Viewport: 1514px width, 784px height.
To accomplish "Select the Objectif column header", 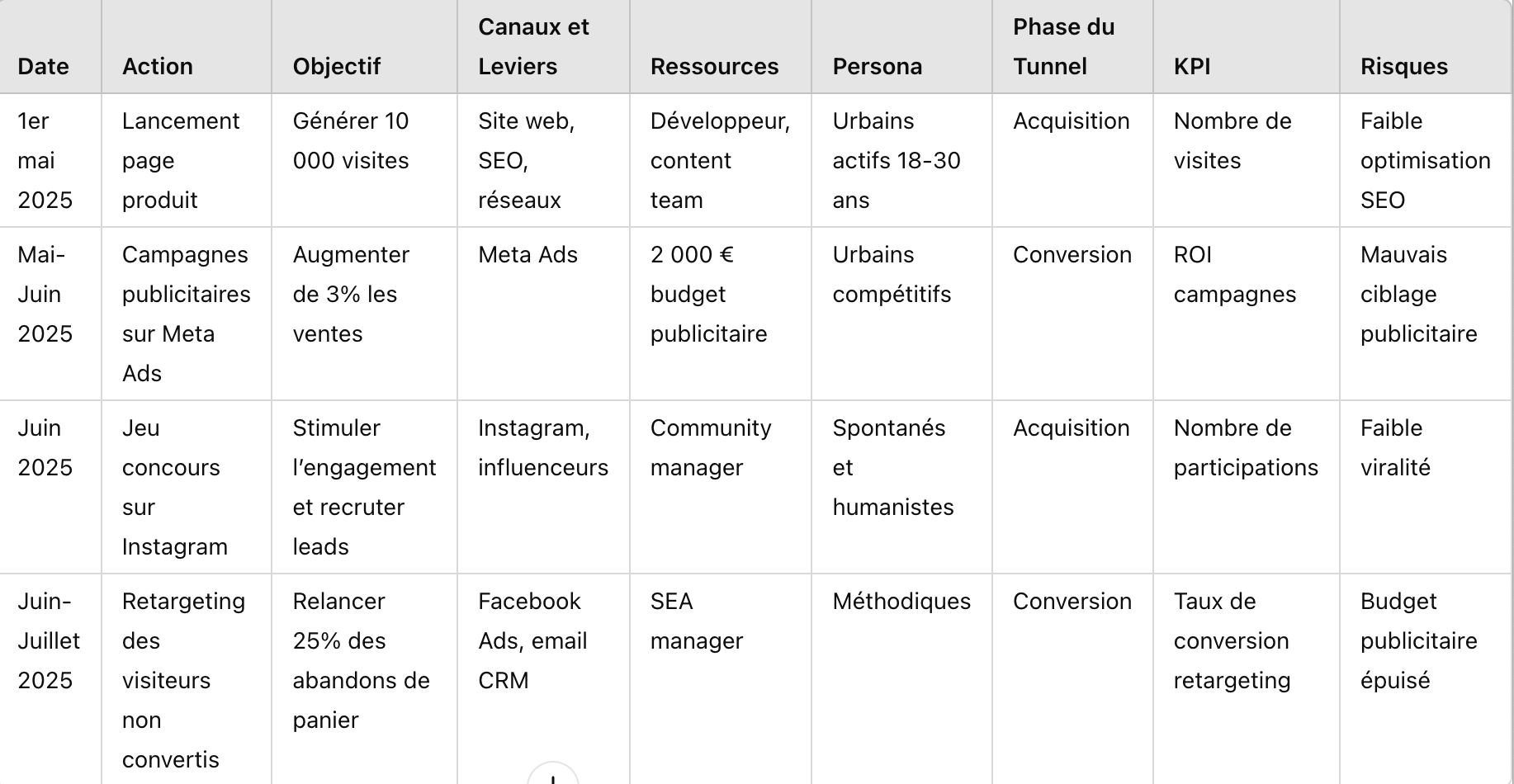I will click(337, 66).
